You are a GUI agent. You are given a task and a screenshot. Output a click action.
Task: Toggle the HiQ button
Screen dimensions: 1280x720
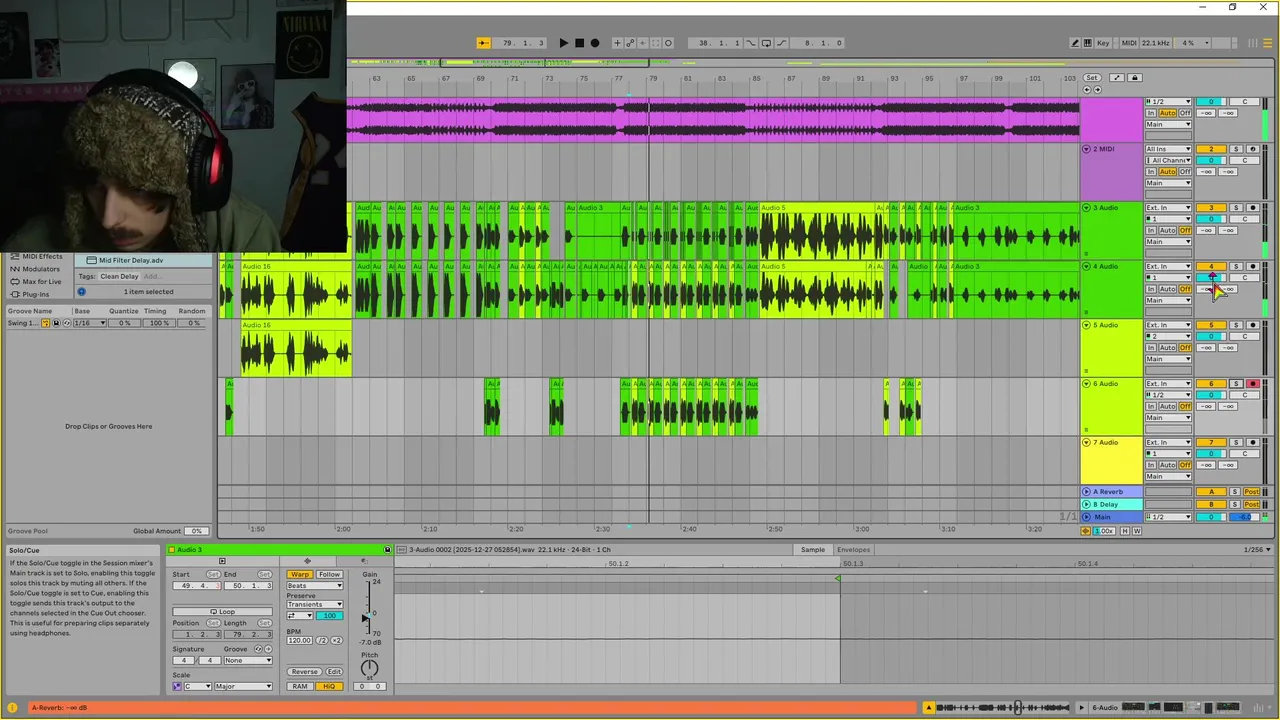(x=329, y=686)
